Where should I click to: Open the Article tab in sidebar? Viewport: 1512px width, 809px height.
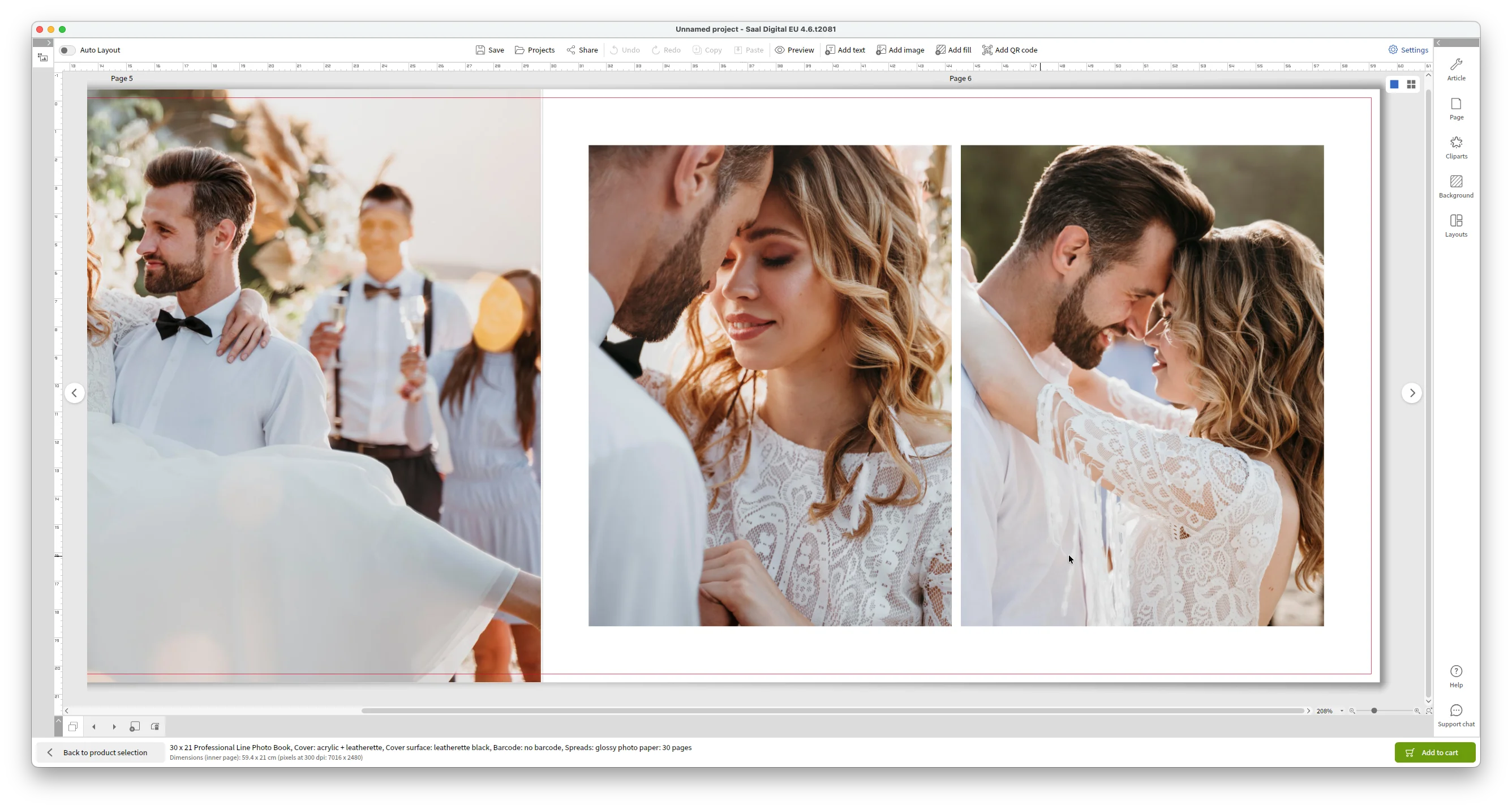point(1455,69)
